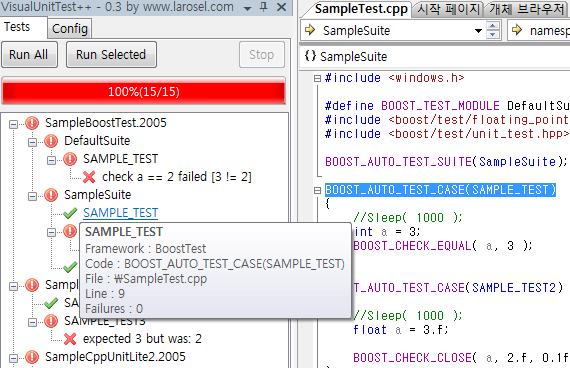570x368 pixels.
Task: Select the SampleSuite tree label
Action: click(x=97, y=195)
